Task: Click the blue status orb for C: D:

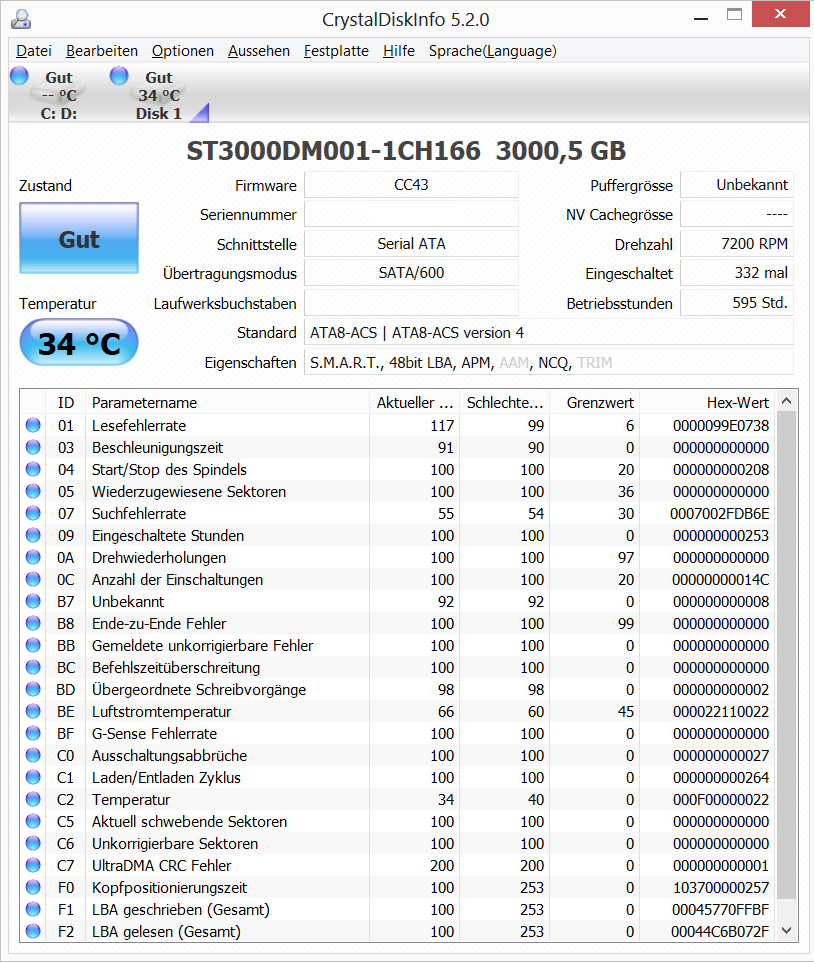Action: [20, 75]
